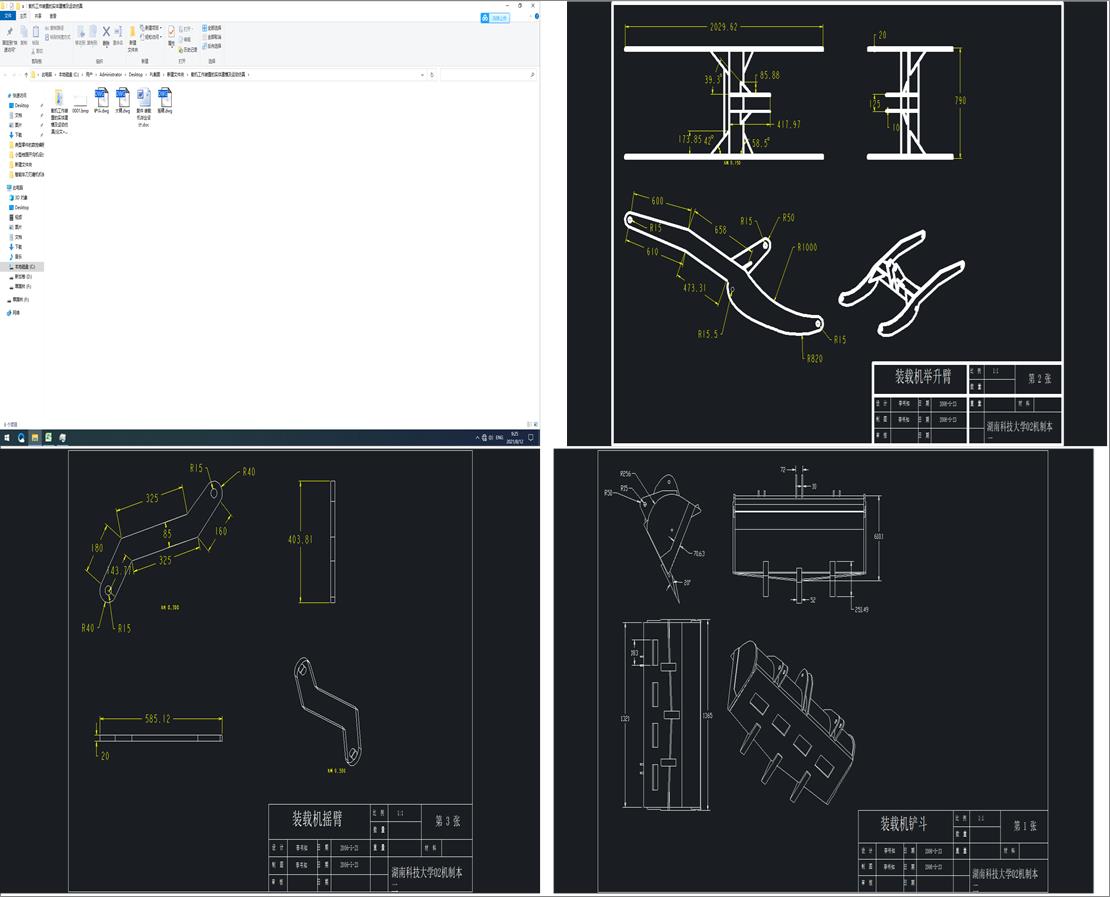This screenshot has height=897, width=1110.
Task: Click the Explorer help question-mark icon
Action: point(537,16)
